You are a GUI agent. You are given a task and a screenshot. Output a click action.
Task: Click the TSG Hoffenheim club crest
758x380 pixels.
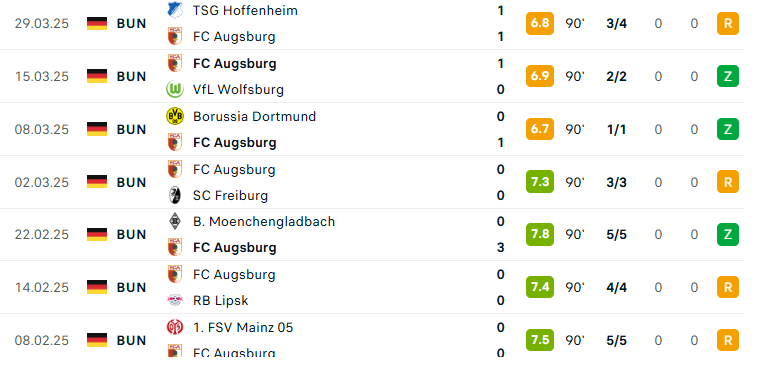tap(175, 10)
